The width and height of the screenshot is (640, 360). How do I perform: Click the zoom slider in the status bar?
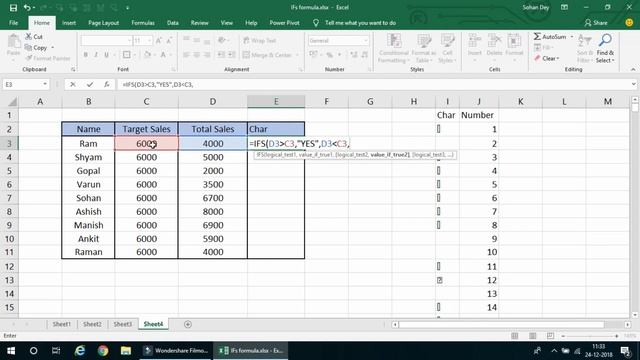590,336
